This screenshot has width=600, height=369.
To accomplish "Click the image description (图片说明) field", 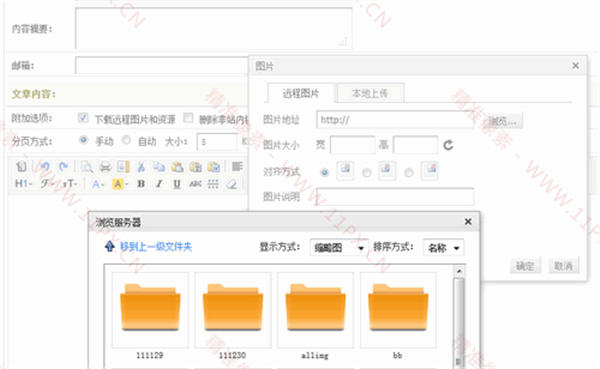I will [x=395, y=197].
